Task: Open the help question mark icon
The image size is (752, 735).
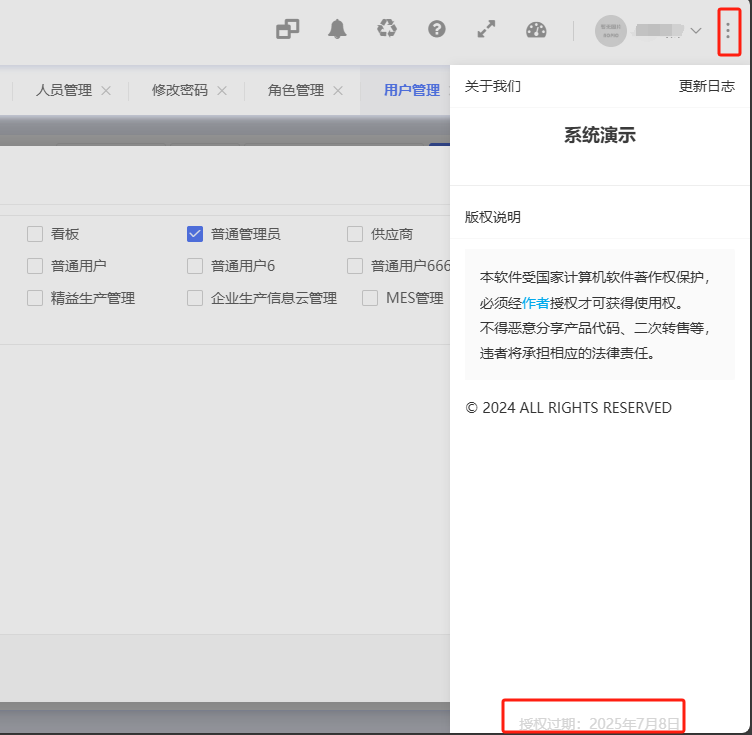Action: [436, 29]
